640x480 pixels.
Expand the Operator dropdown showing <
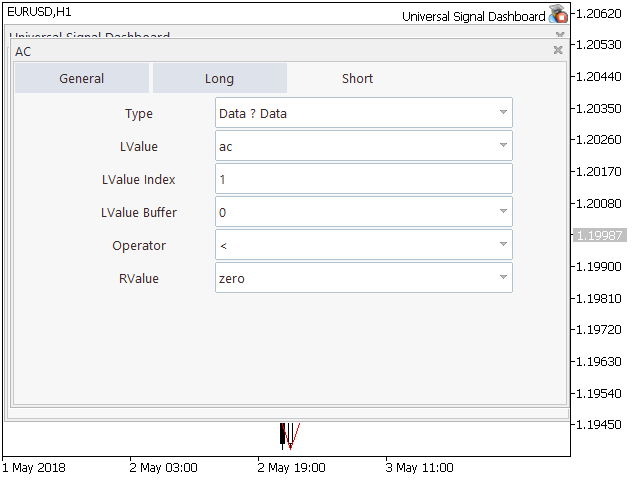(x=364, y=245)
